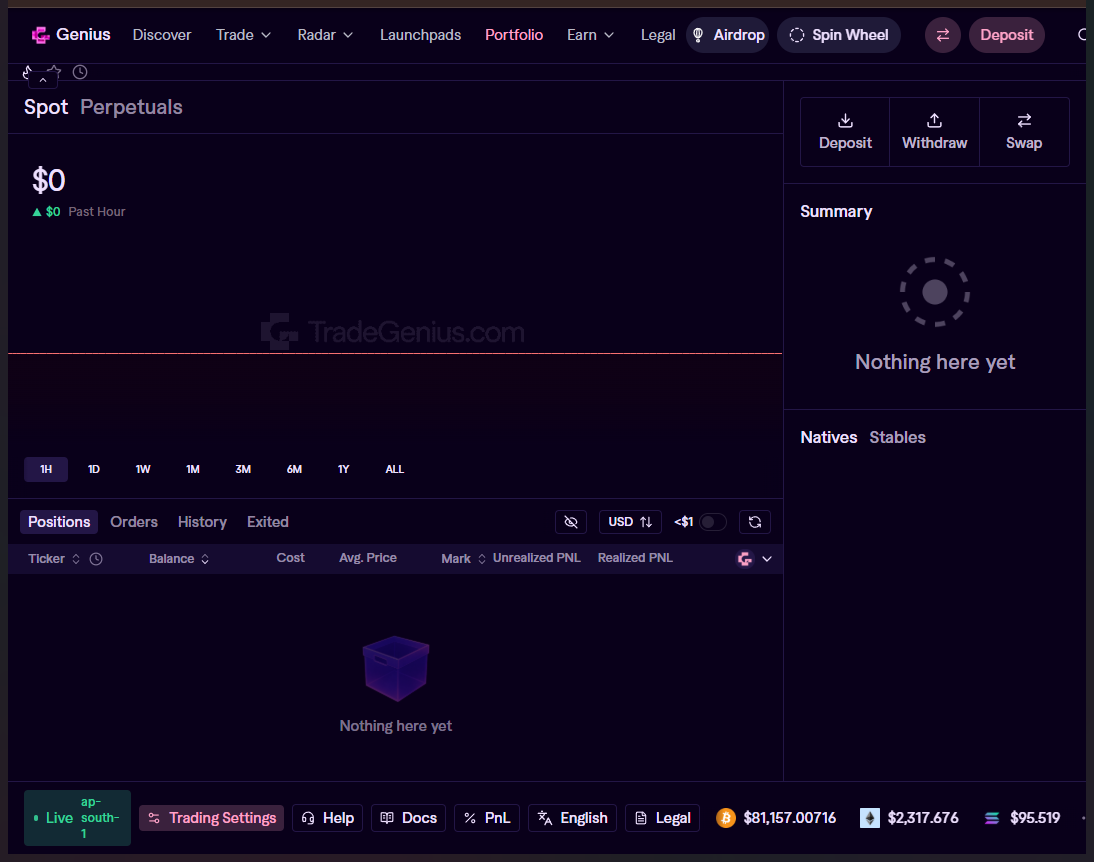Expand the Trade menu dropdown

(243, 35)
